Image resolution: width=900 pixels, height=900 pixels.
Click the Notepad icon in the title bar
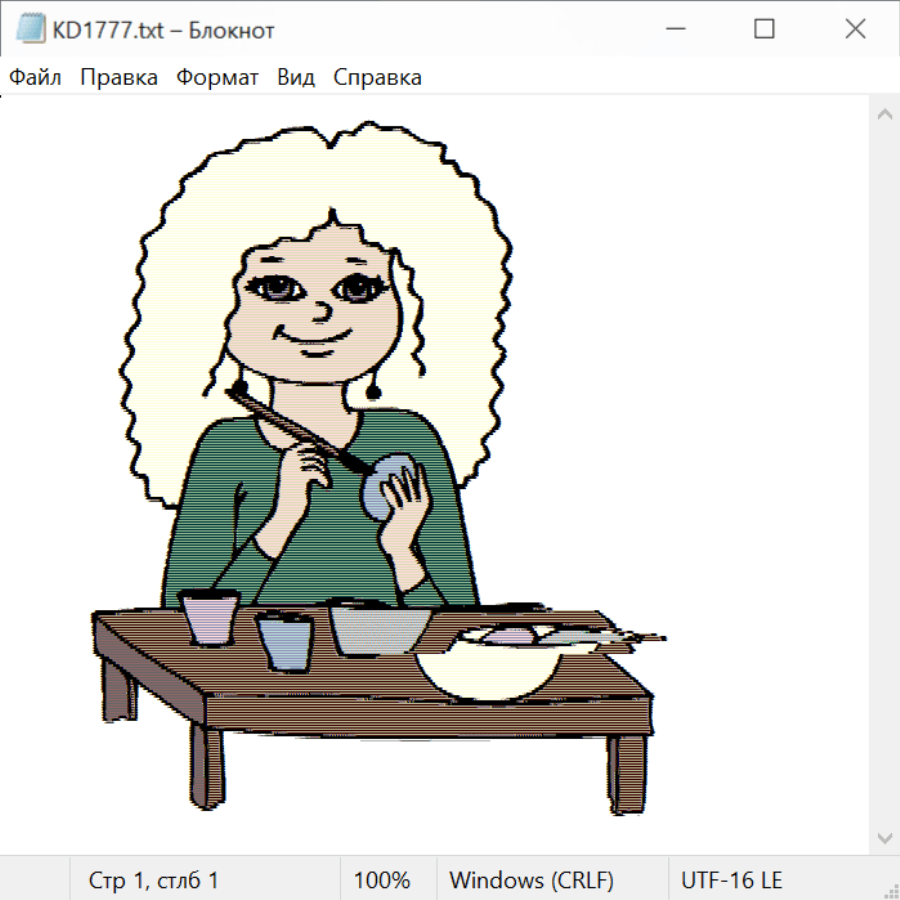tap(31, 30)
